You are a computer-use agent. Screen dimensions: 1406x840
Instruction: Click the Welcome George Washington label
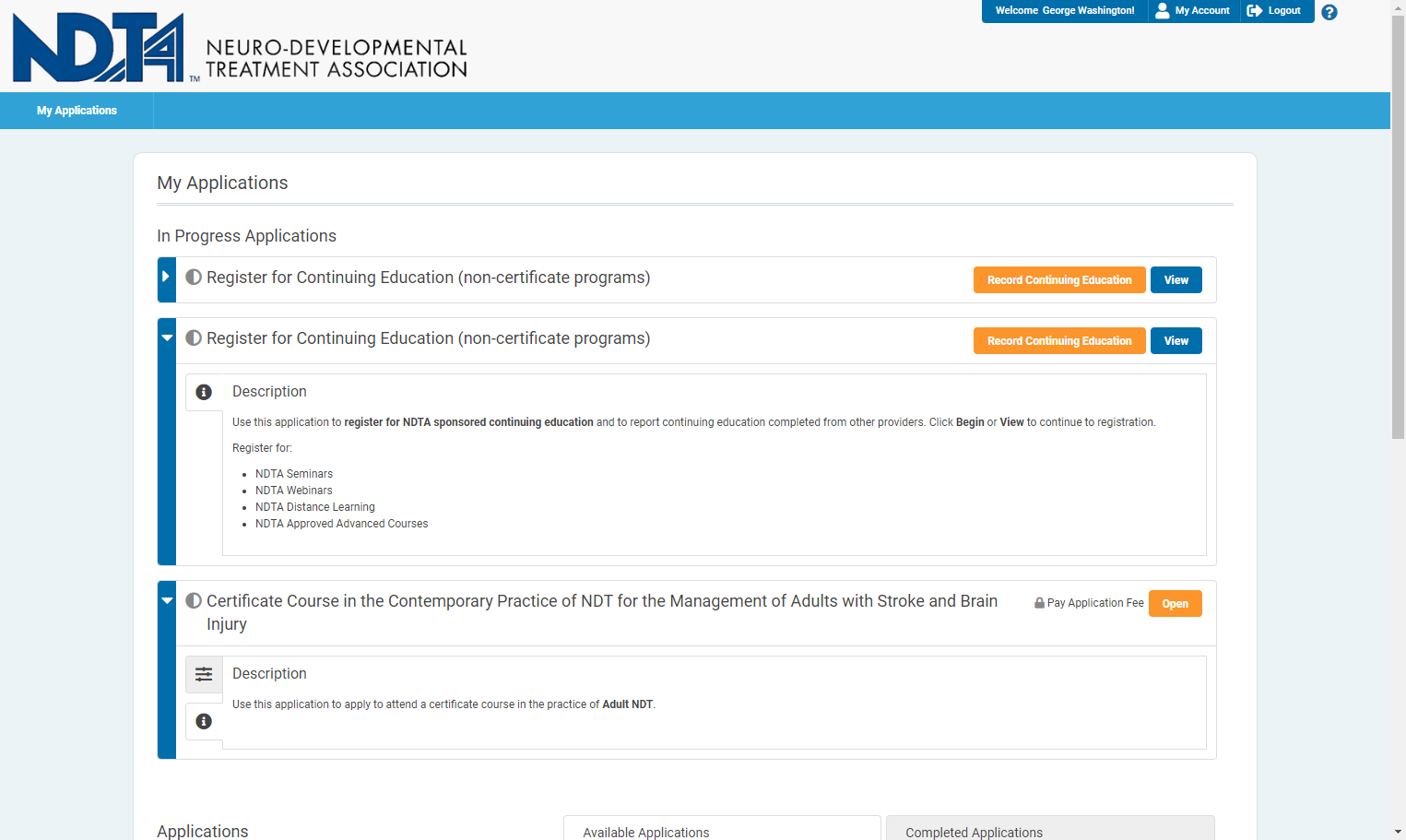coord(1065,11)
